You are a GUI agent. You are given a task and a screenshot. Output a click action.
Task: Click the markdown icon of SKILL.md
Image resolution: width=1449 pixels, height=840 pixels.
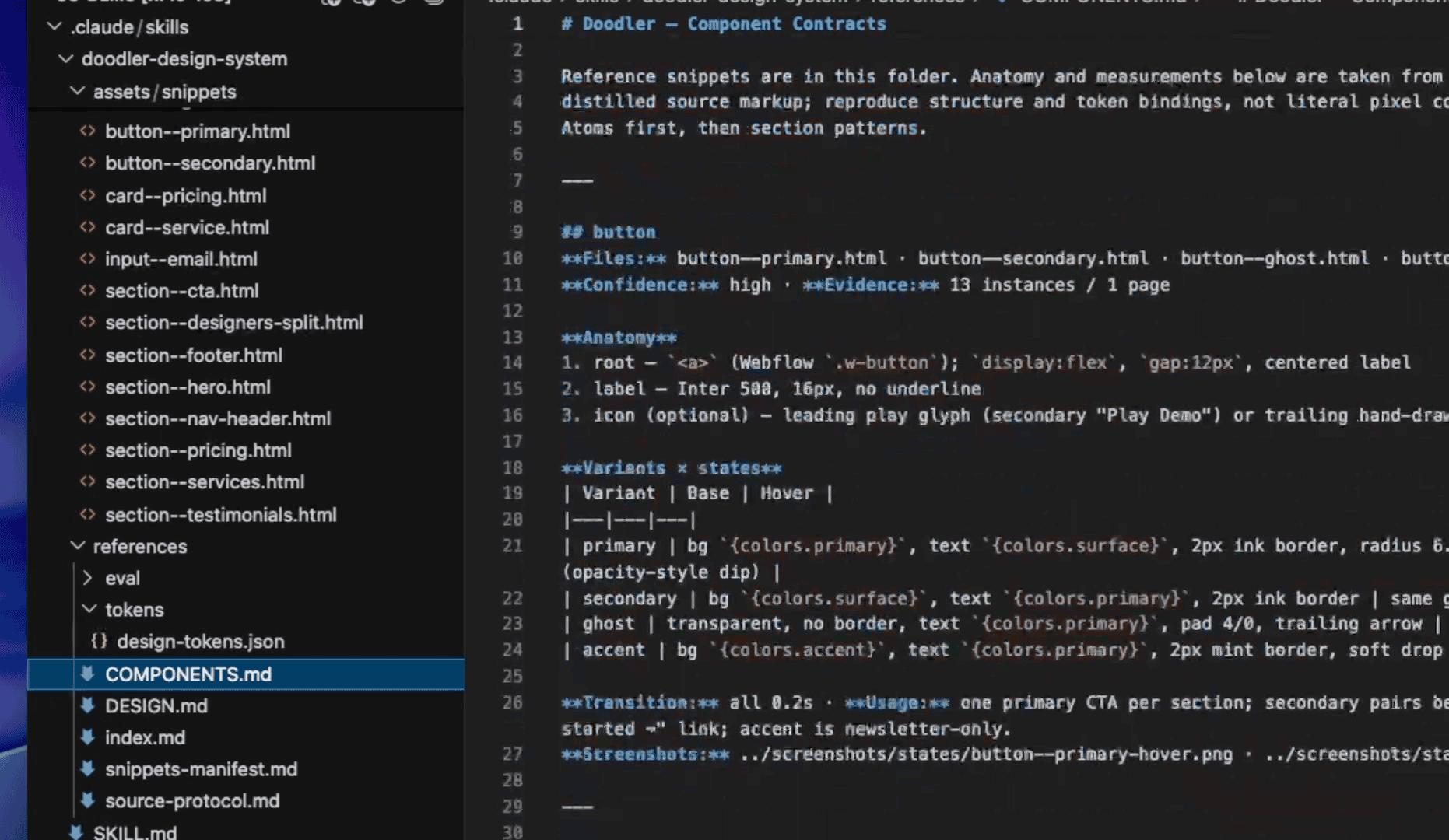point(76,831)
